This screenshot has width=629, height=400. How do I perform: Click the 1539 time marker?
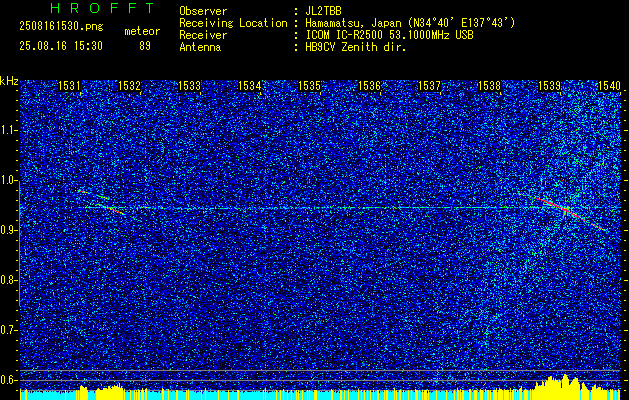[x=549, y=86]
